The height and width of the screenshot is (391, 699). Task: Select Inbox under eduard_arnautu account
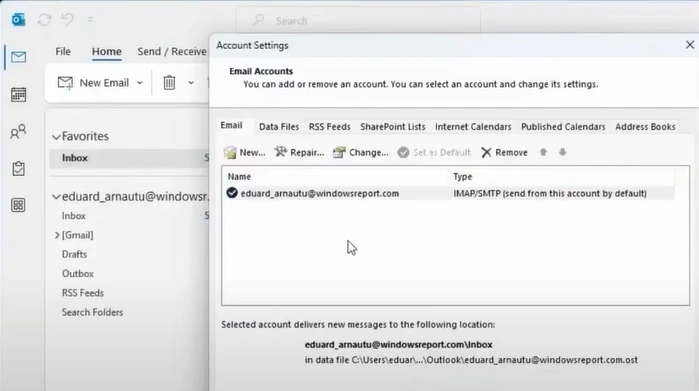[74, 216]
